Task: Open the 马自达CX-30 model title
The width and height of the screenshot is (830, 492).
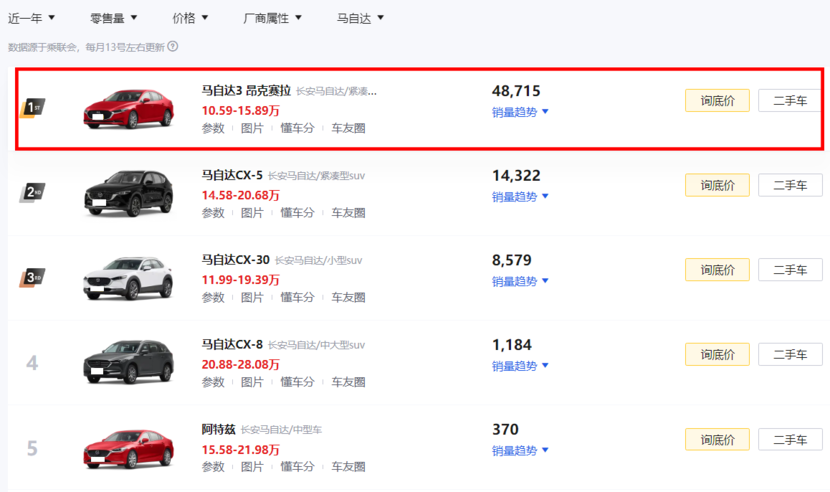Action: [x=236, y=260]
